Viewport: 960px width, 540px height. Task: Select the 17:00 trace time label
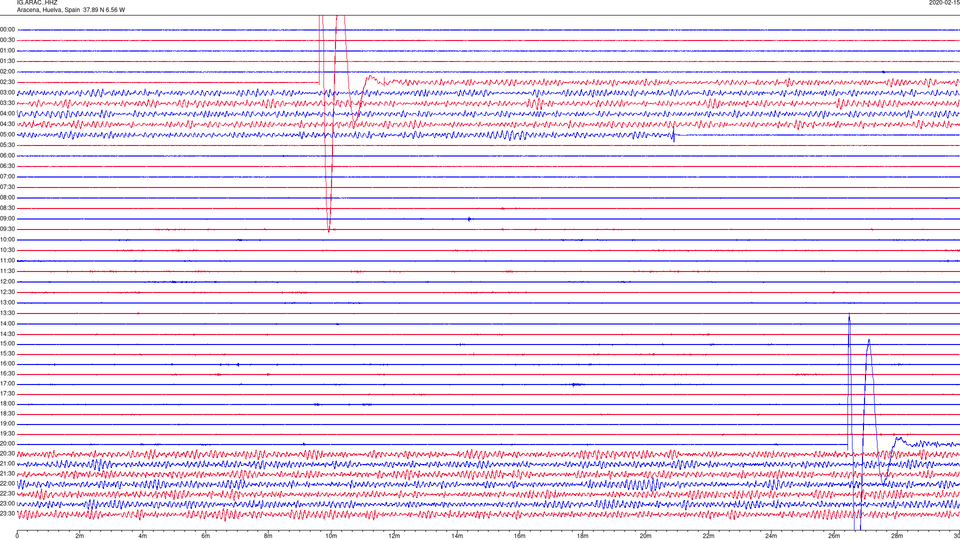(7, 384)
